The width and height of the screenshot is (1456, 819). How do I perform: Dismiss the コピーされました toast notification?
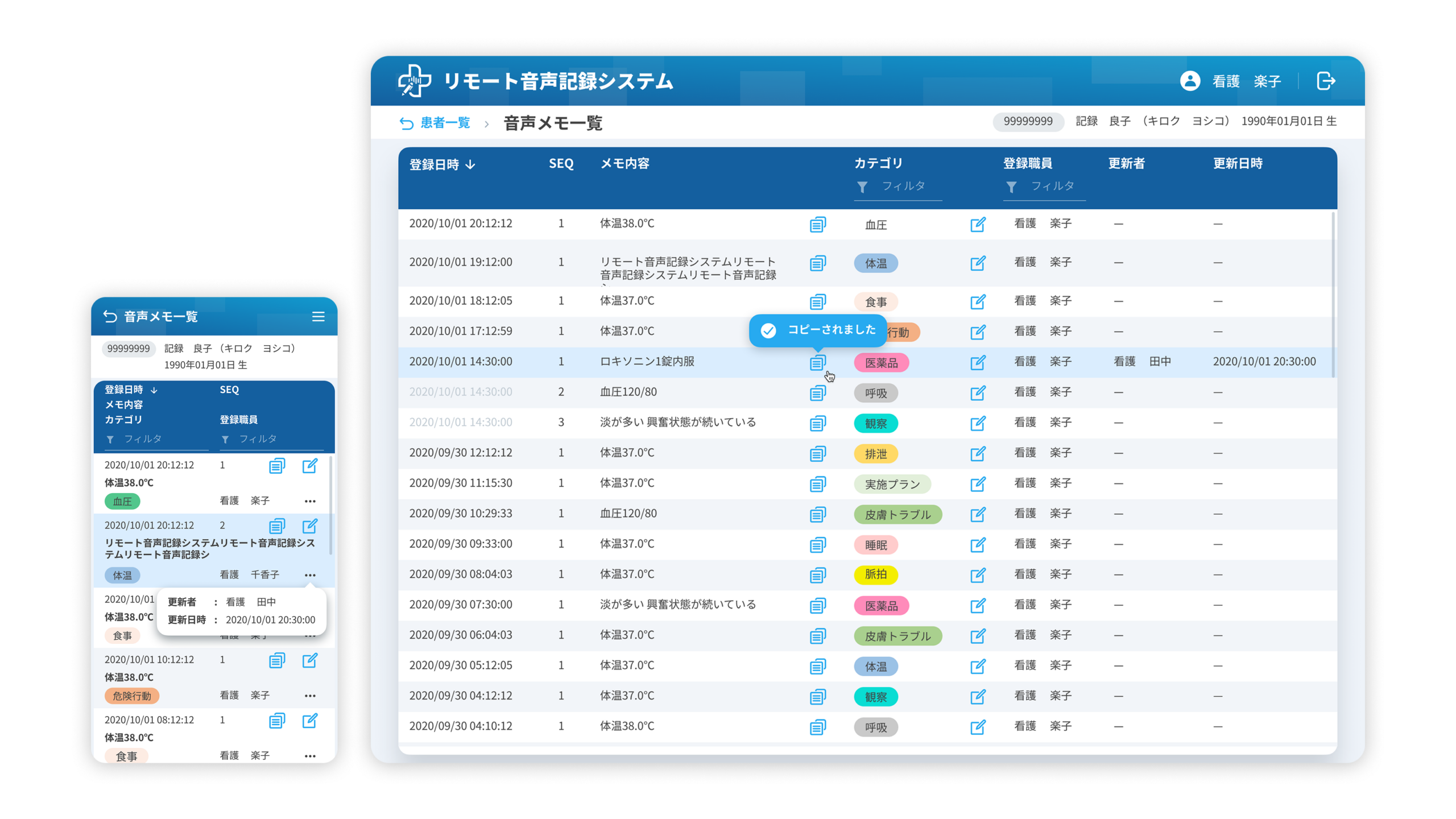point(817,330)
